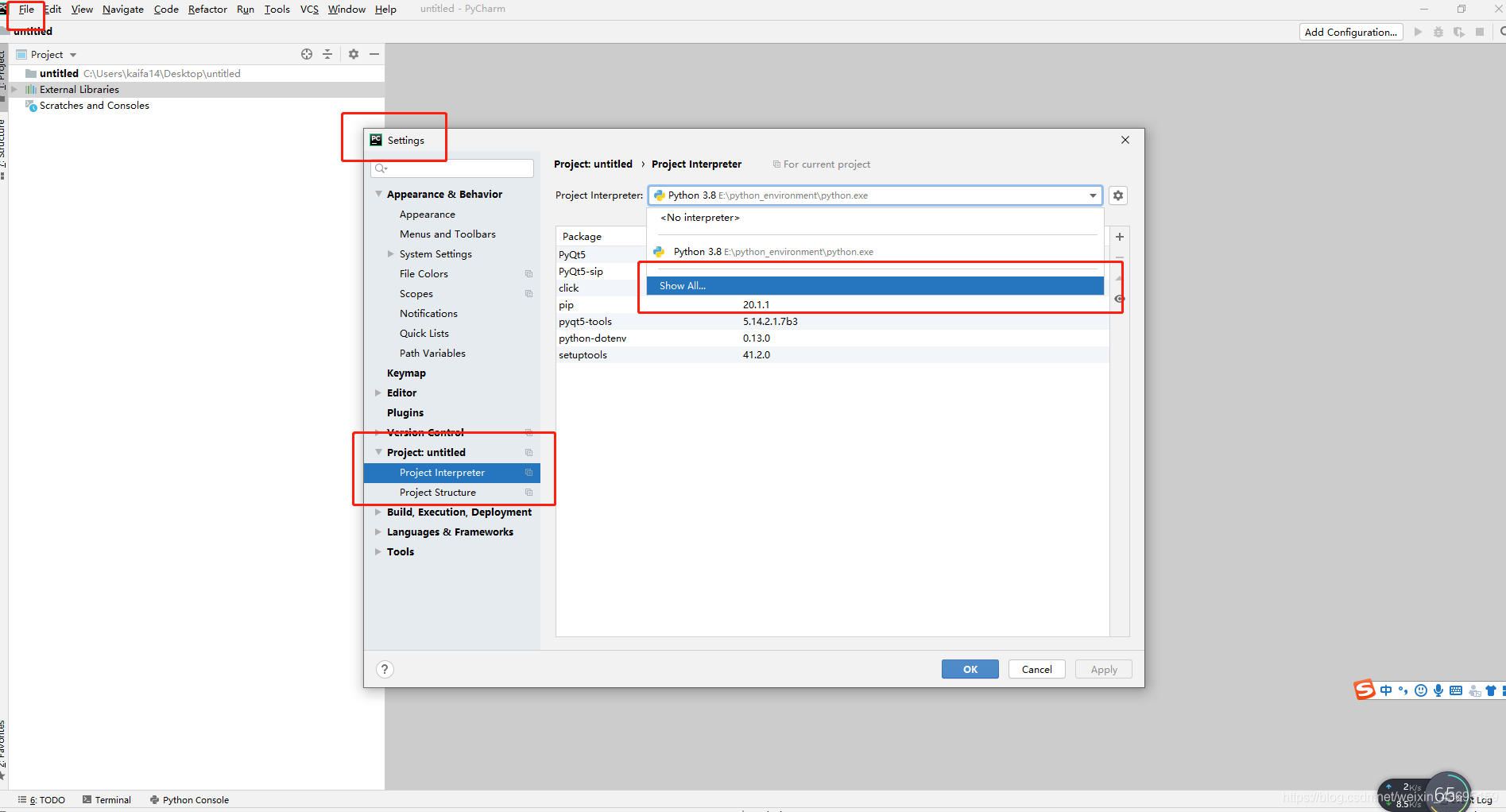Image resolution: width=1506 pixels, height=812 pixels.
Task: Expand Build, Execution, Deployment section
Action: coord(378,512)
